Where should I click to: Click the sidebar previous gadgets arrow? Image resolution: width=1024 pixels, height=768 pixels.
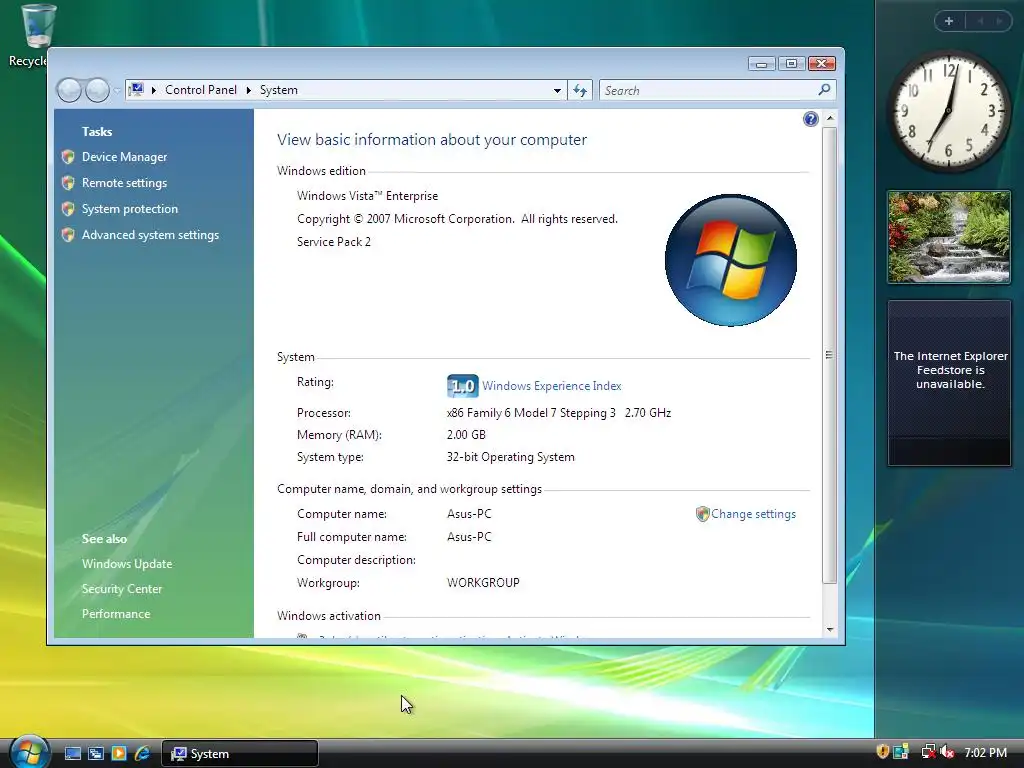pyautogui.click(x=980, y=21)
